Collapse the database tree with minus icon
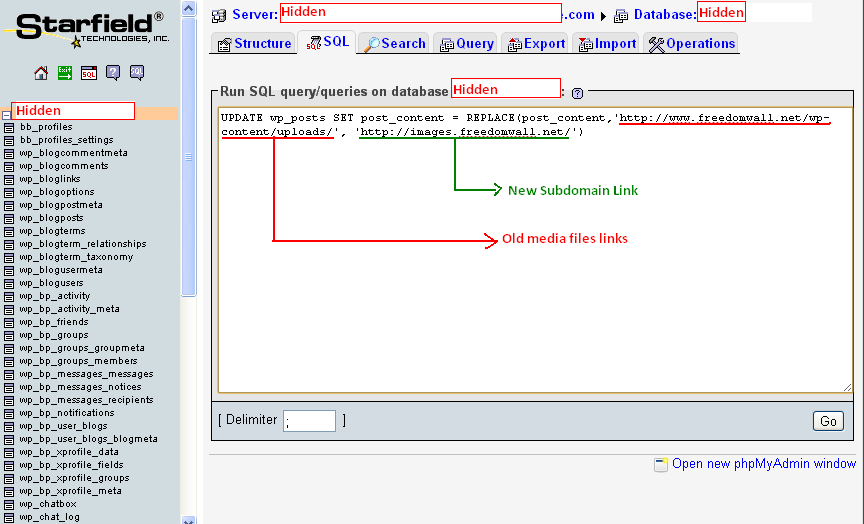The height and width of the screenshot is (524, 864). (6, 113)
